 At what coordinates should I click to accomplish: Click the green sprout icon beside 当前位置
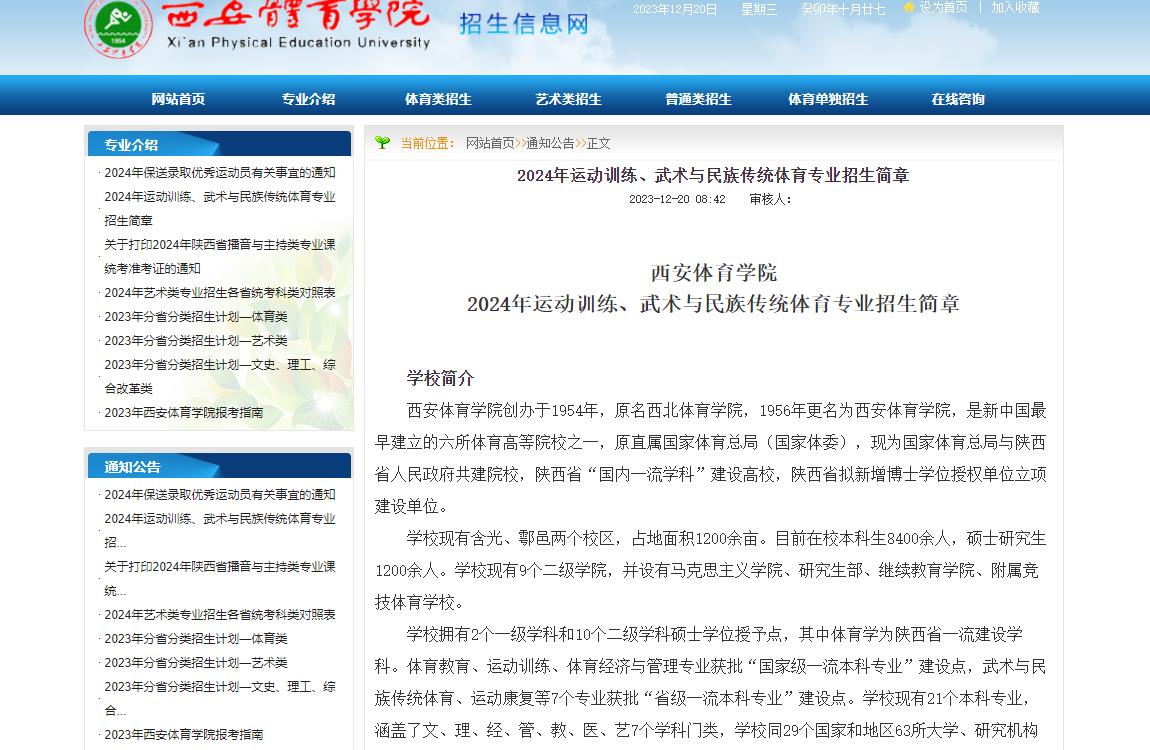(x=382, y=142)
